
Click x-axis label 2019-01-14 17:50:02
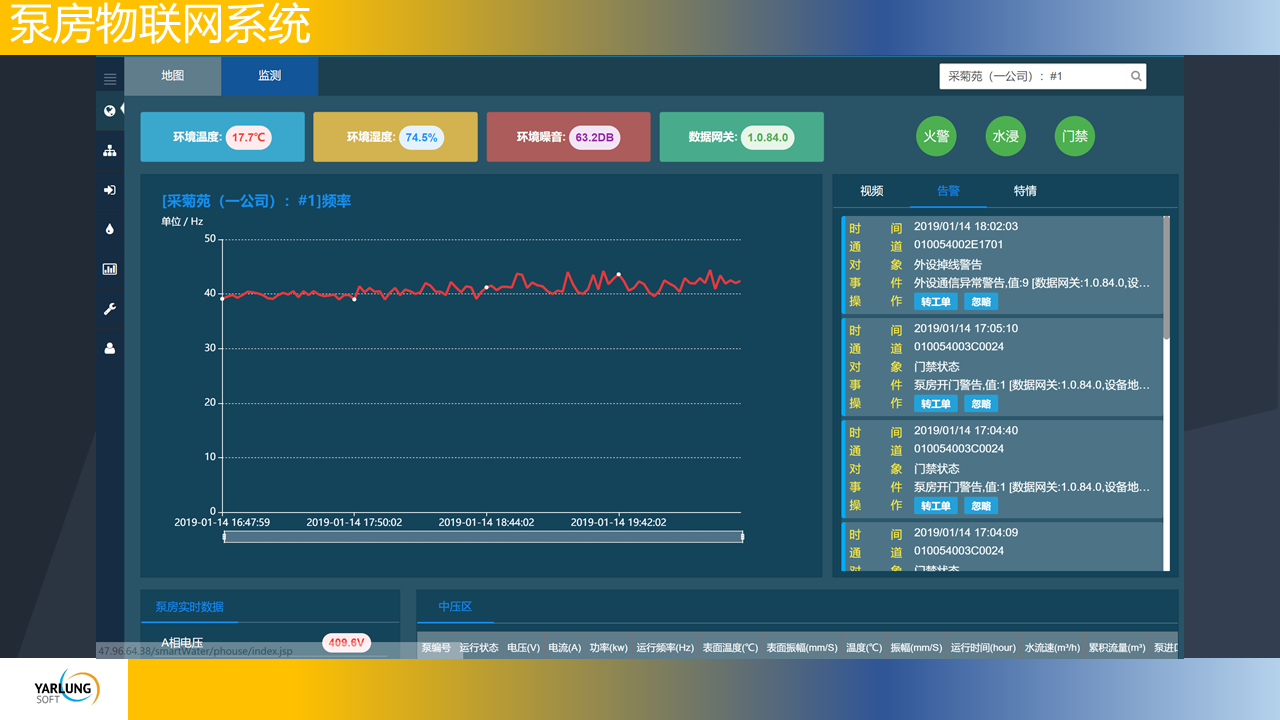click(x=354, y=522)
